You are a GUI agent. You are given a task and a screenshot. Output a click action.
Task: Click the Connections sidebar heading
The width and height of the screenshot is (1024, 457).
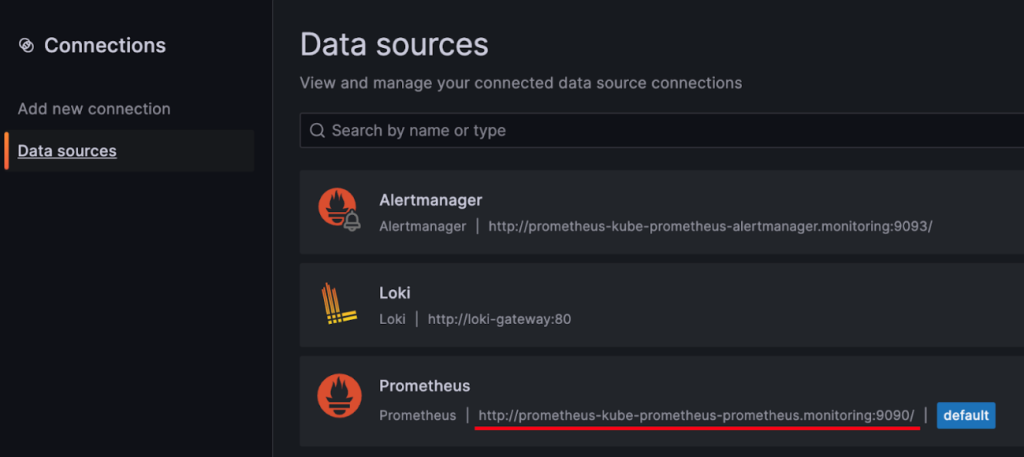[x=105, y=46]
